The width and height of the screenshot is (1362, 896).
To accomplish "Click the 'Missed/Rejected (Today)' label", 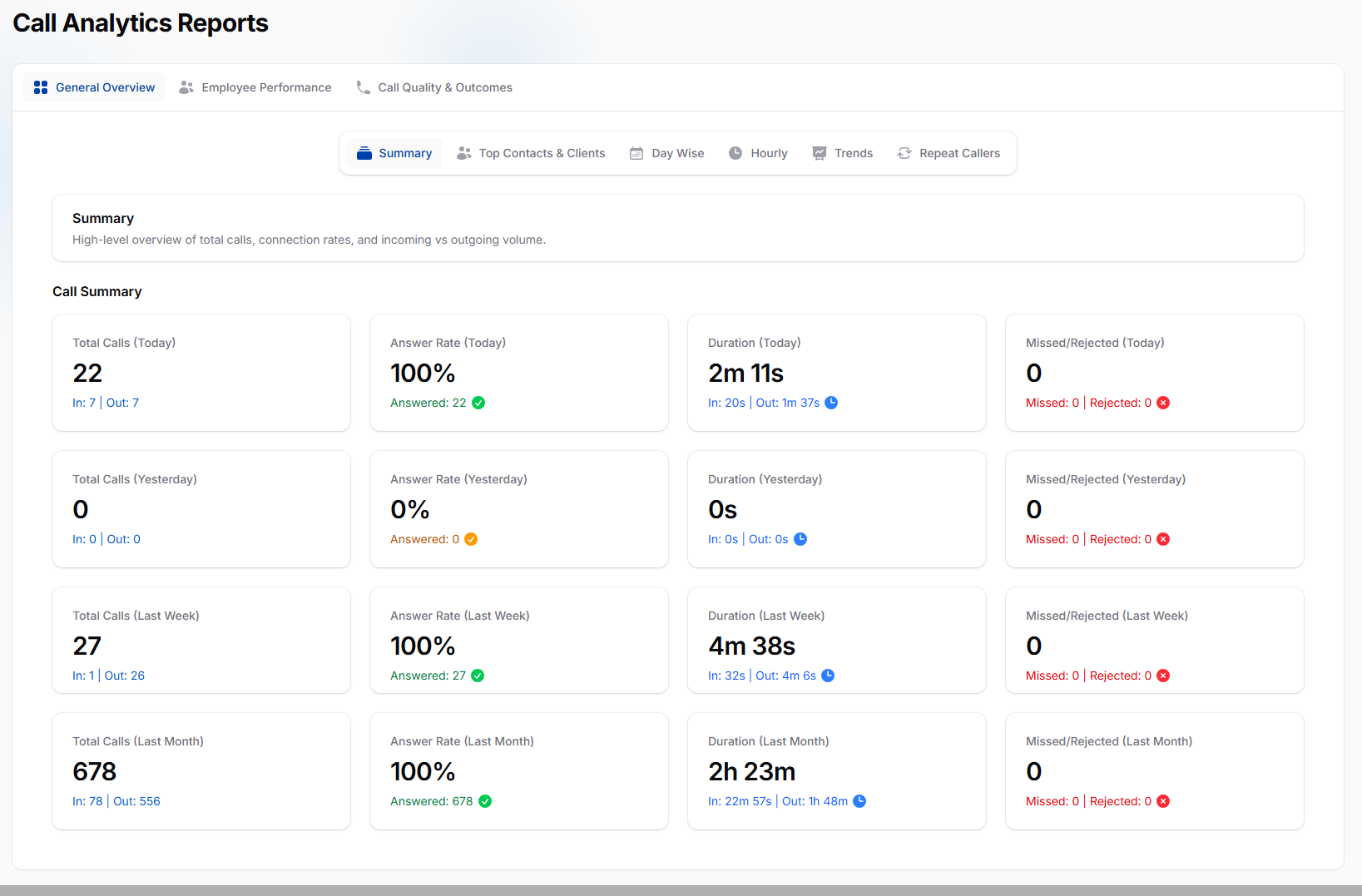I will pyautogui.click(x=1095, y=343).
